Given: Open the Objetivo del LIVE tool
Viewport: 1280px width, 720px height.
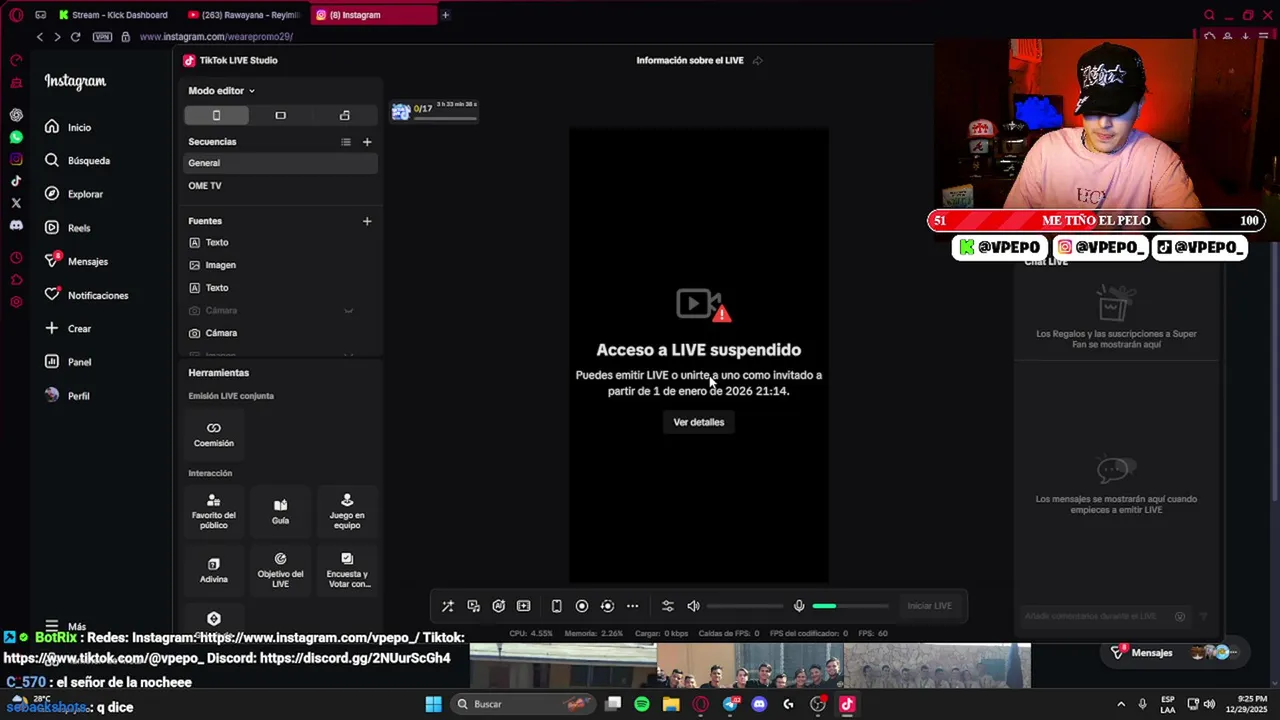Looking at the screenshot, I should coord(280,570).
